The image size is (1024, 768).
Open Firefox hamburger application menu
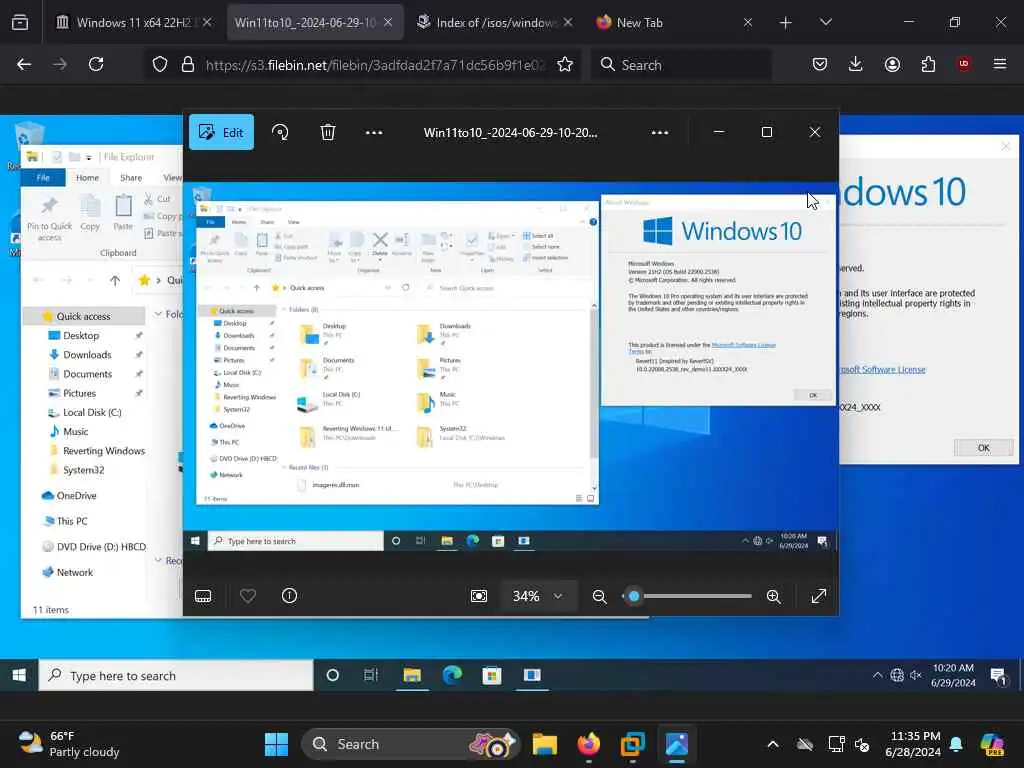(1000, 65)
